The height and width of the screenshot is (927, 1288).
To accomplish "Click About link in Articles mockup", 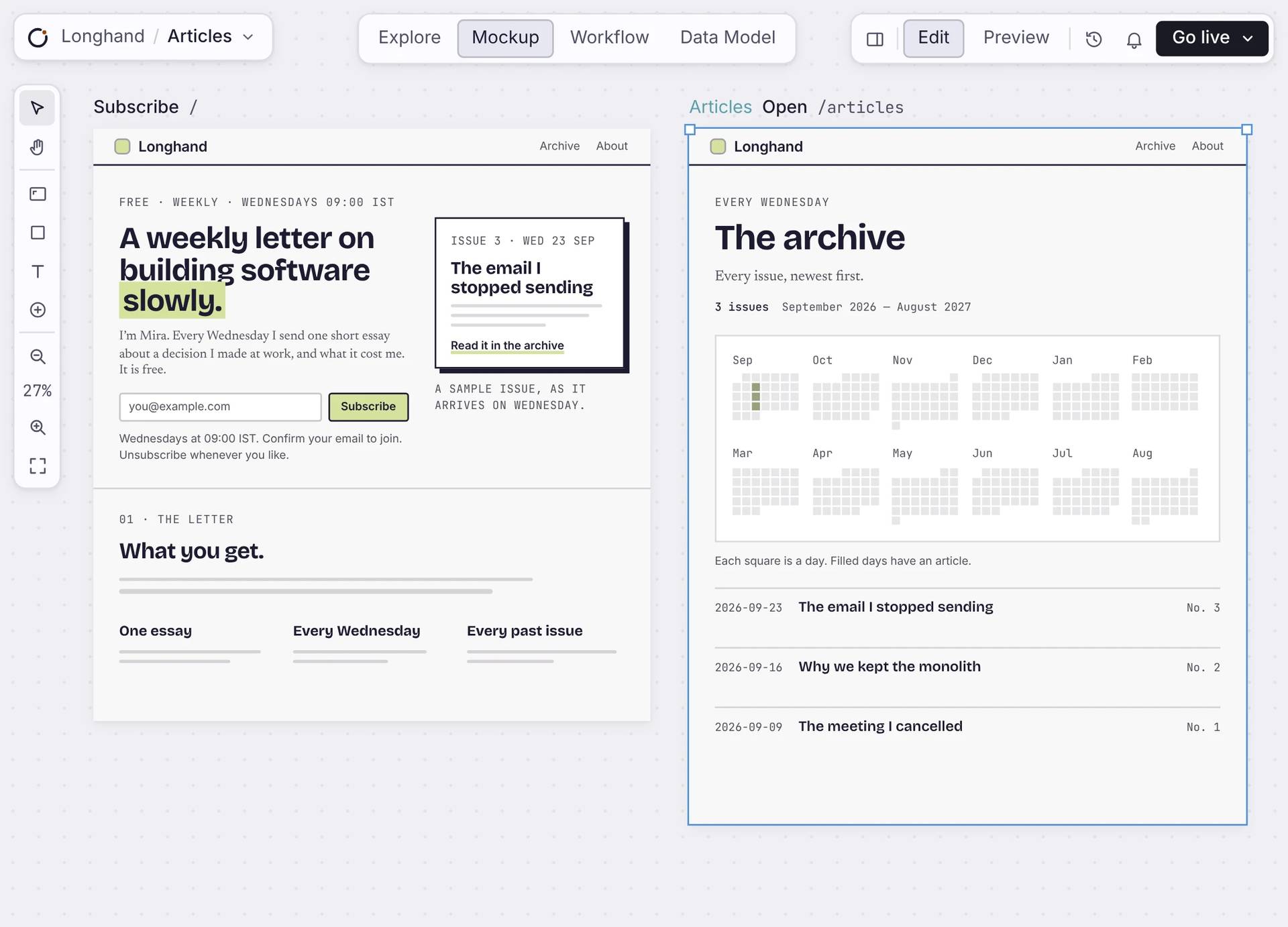I will pyautogui.click(x=1207, y=146).
